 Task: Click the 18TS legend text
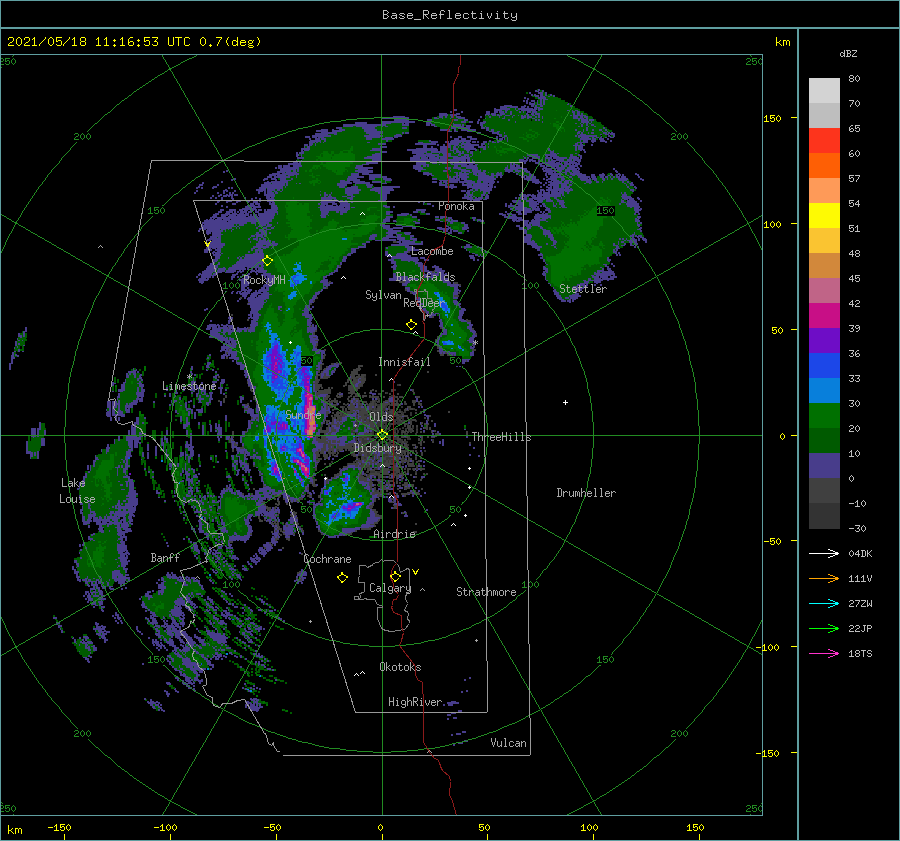point(860,653)
